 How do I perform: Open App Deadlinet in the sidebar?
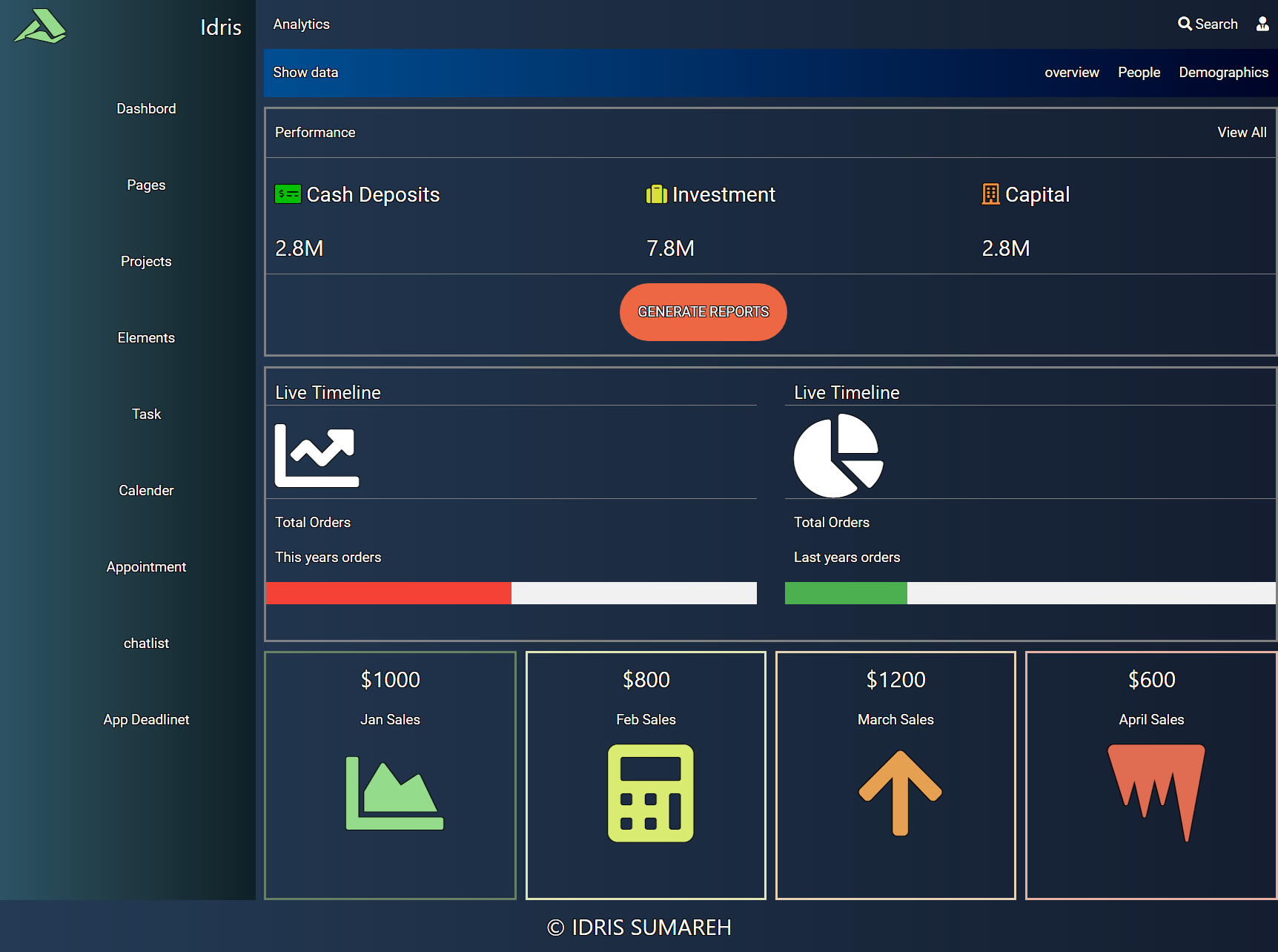pyautogui.click(x=146, y=719)
